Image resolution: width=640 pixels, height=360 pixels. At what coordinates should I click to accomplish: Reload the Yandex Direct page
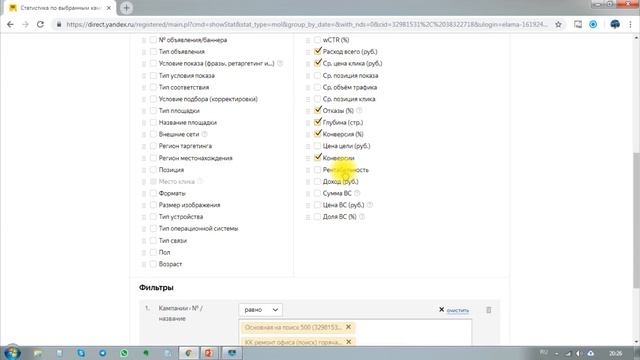point(40,24)
